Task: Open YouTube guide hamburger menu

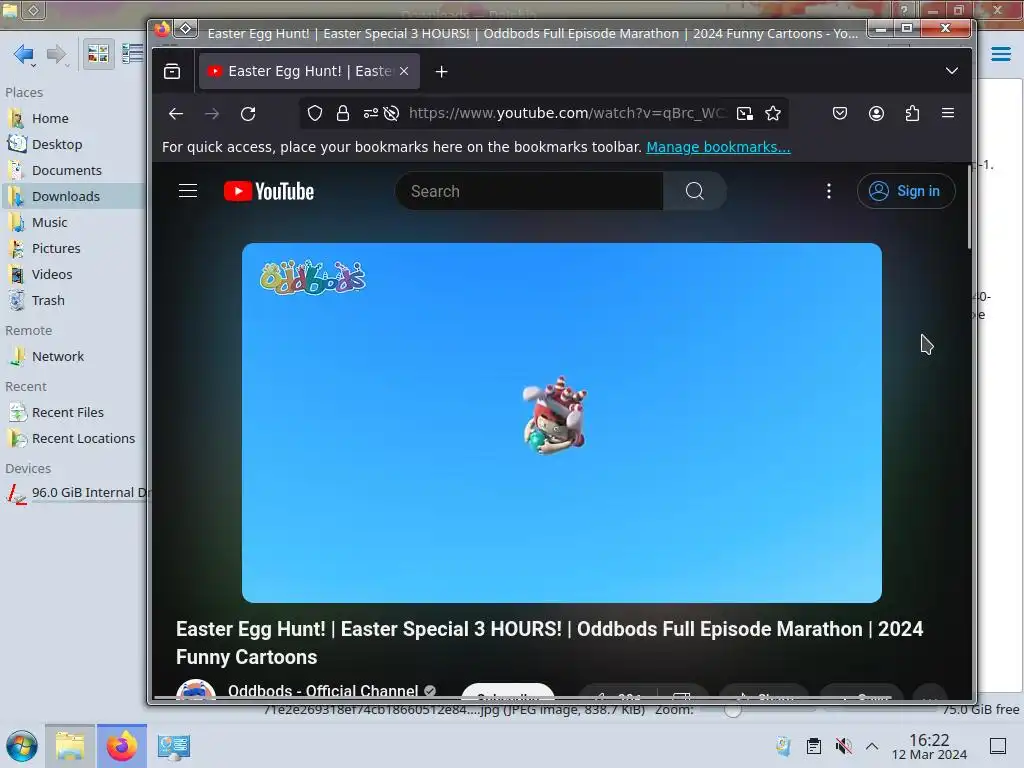Action: [188, 191]
